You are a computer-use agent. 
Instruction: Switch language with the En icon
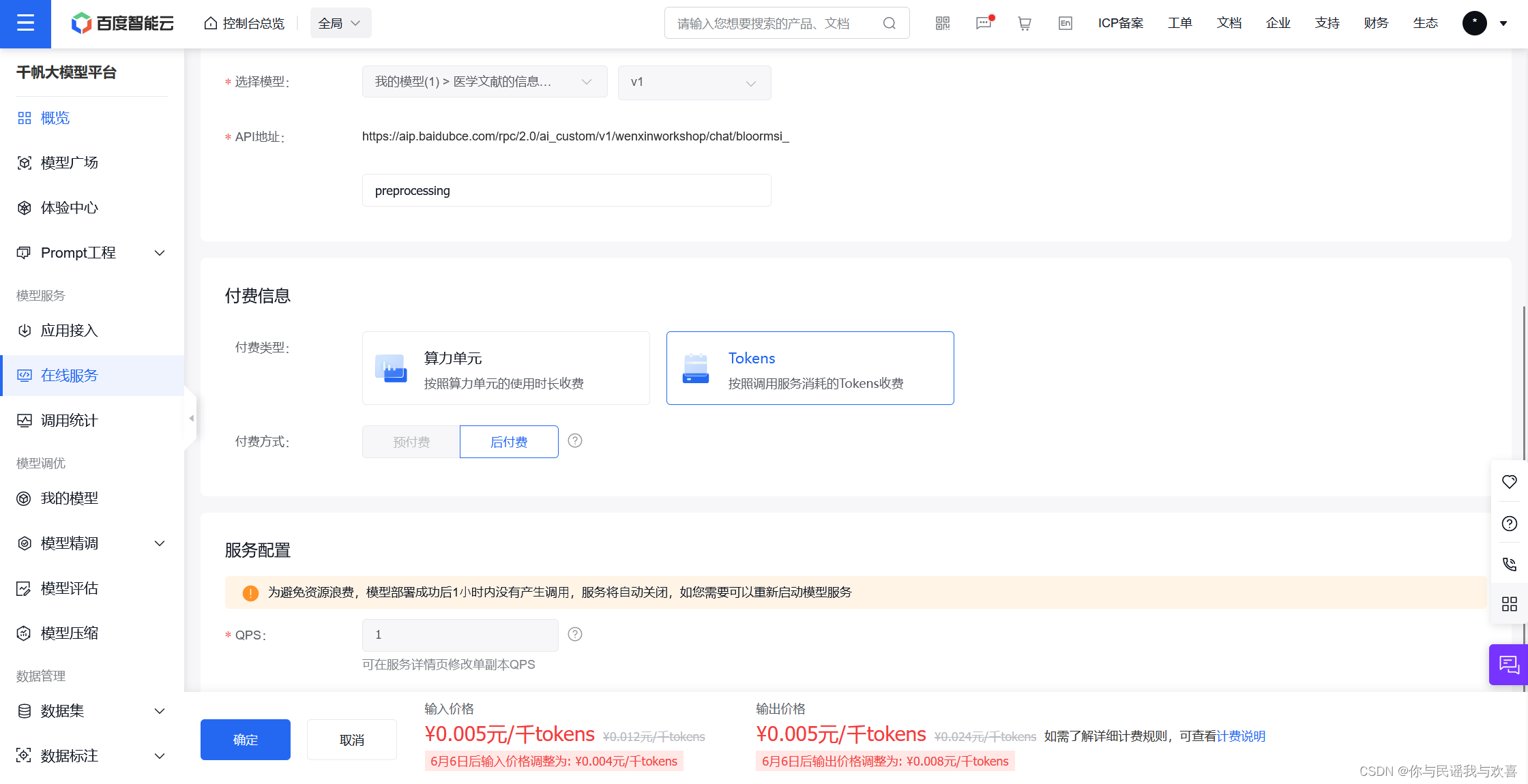tap(1065, 23)
